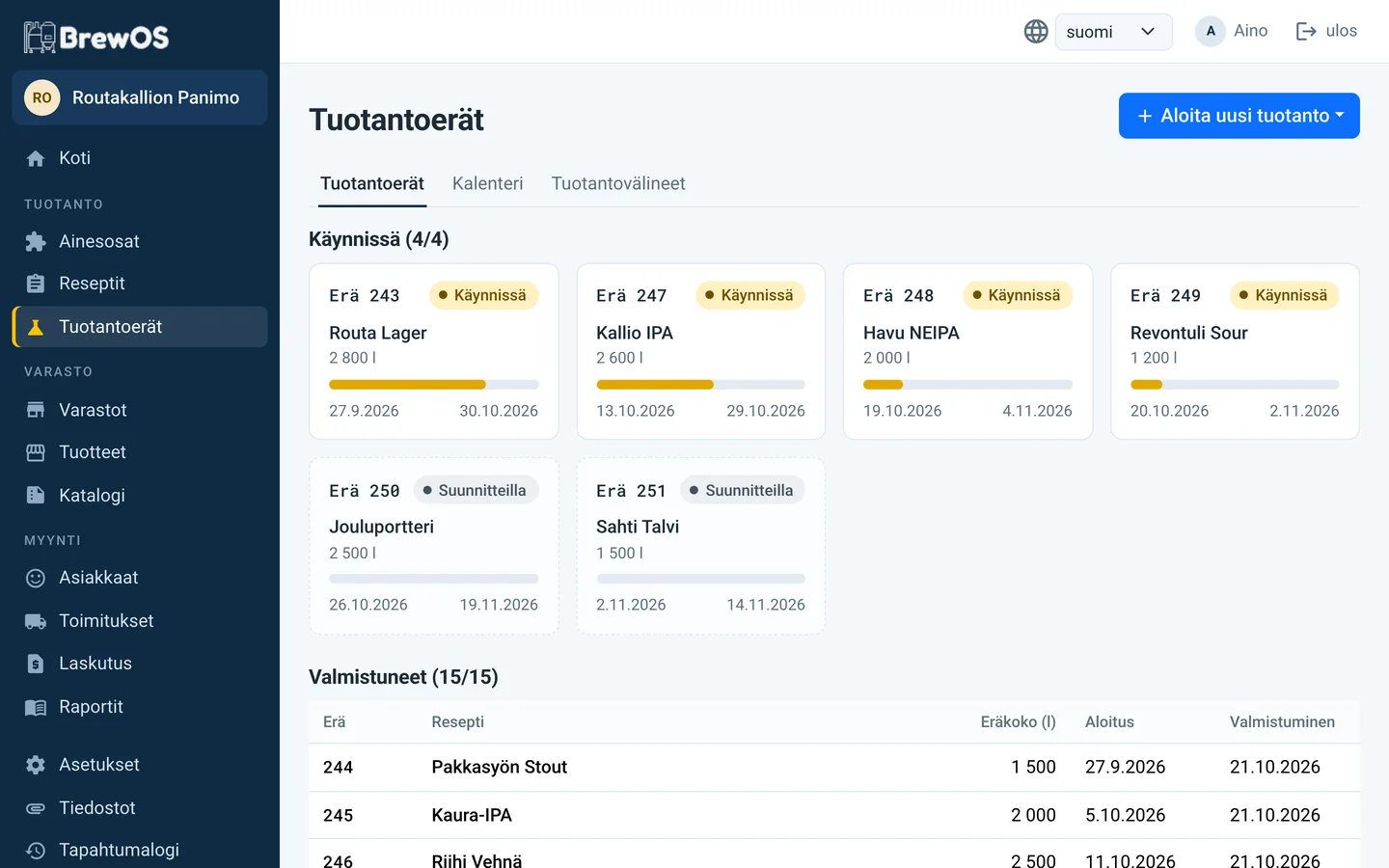Image resolution: width=1389 pixels, height=868 pixels.
Task: Open Ainesosat puzzle icon
Action: pyautogui.click(x=36, y=241)
